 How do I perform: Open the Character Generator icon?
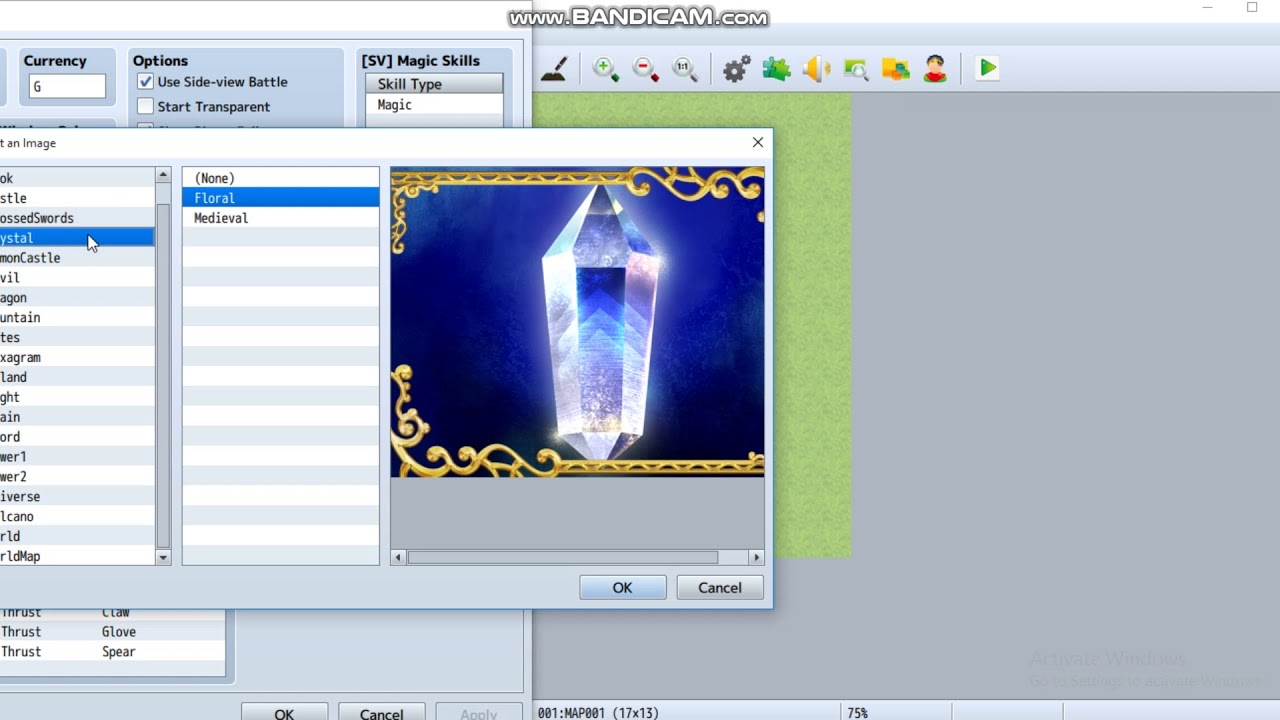coord(935,69)
